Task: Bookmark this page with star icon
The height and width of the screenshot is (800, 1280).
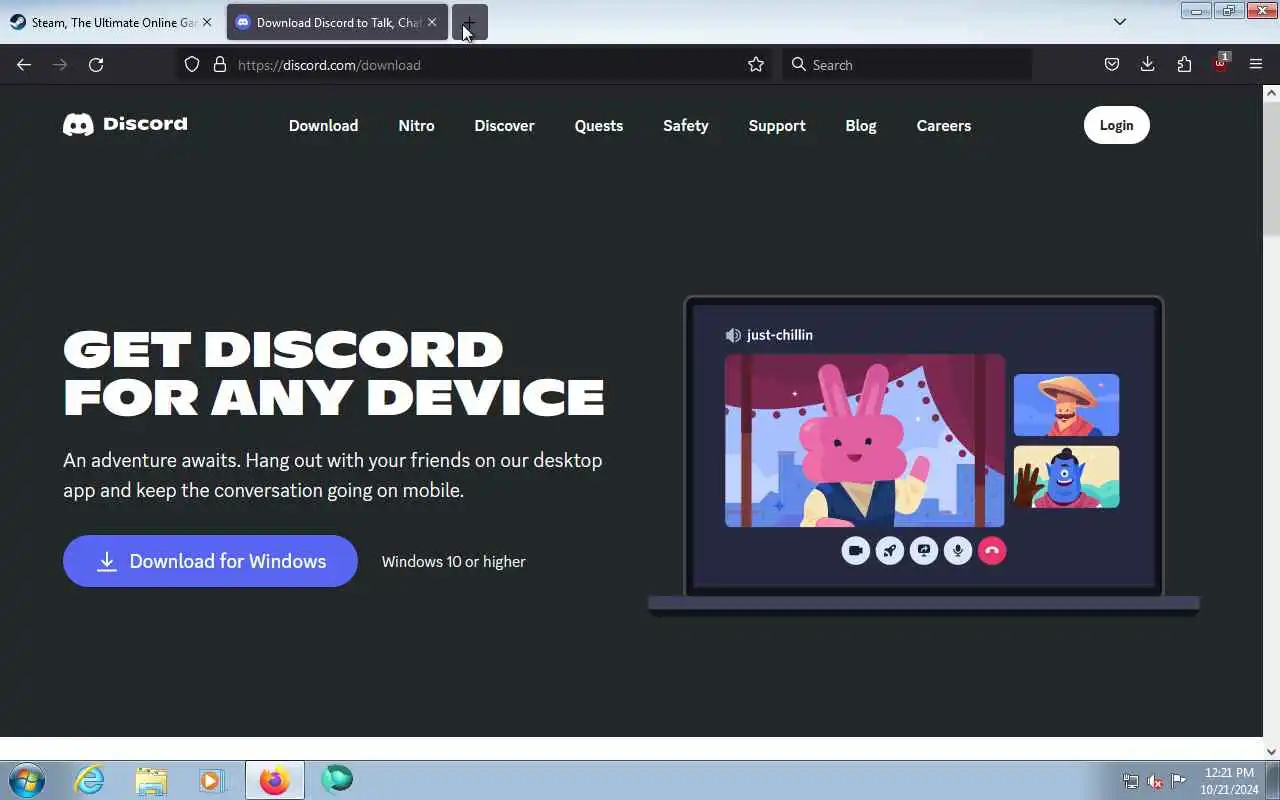Action: tap(756, 65)
